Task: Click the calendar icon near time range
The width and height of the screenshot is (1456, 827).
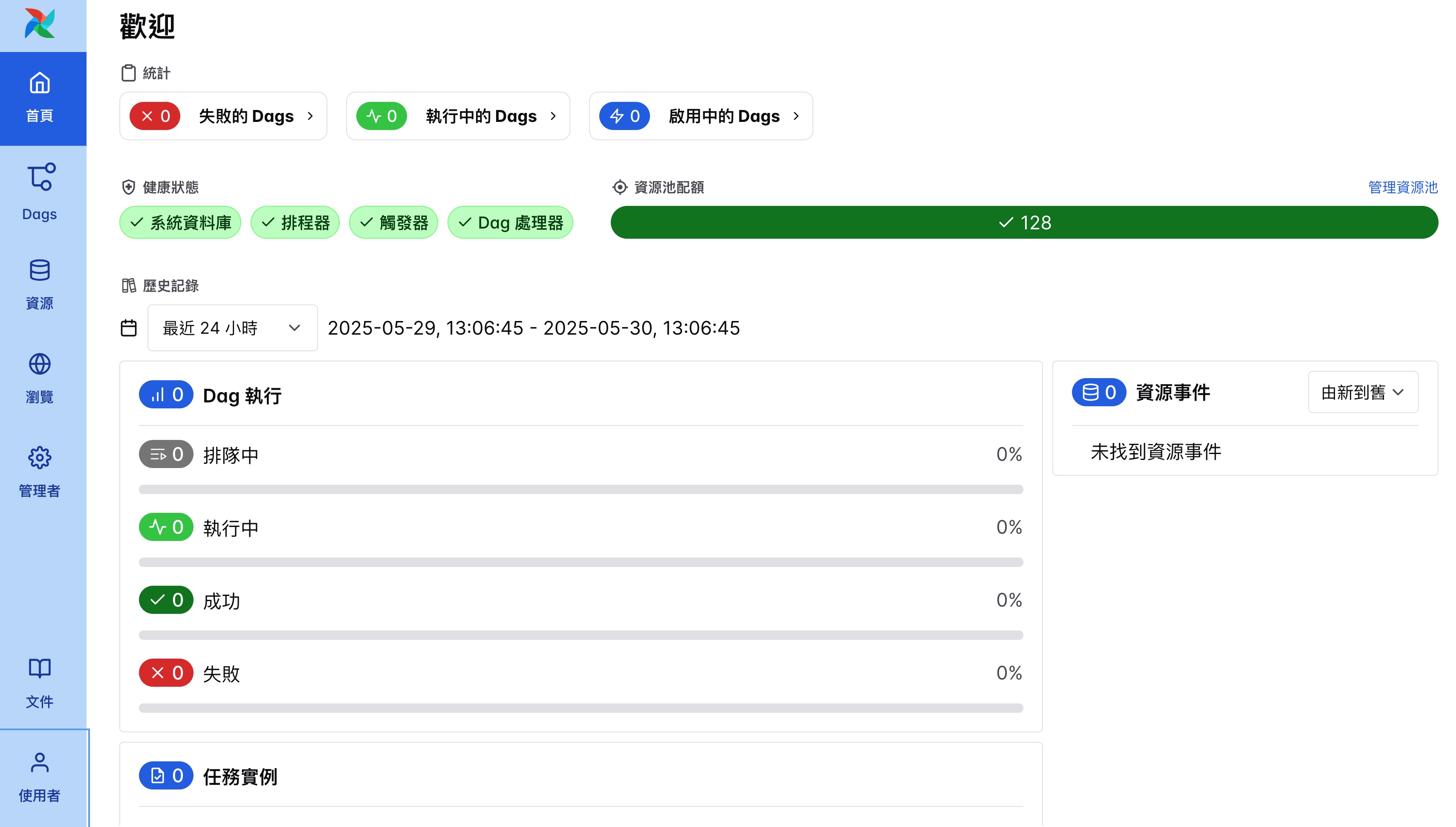Action: 129,328
